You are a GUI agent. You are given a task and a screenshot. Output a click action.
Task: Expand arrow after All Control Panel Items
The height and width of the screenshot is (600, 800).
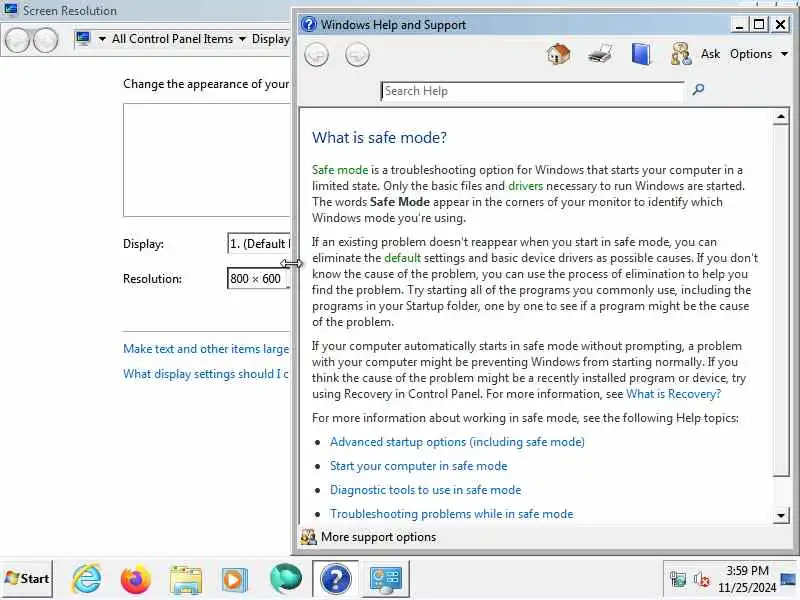coord(242,39)
